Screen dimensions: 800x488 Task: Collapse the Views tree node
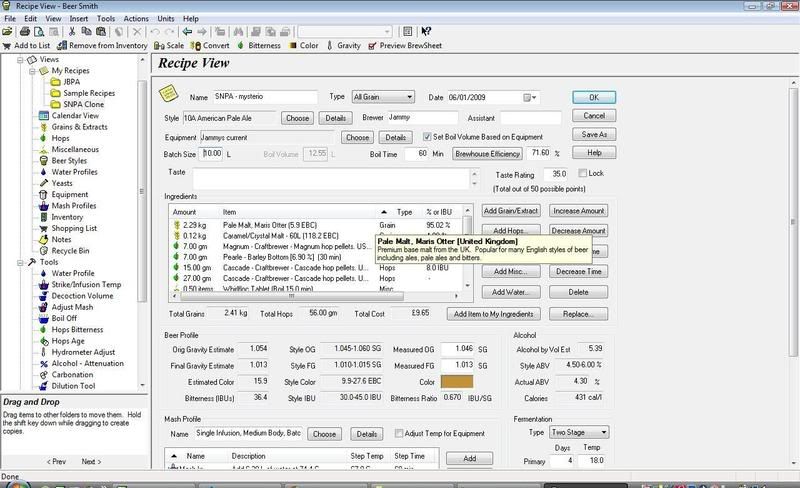pyautogui.click(x=20, y=60)
